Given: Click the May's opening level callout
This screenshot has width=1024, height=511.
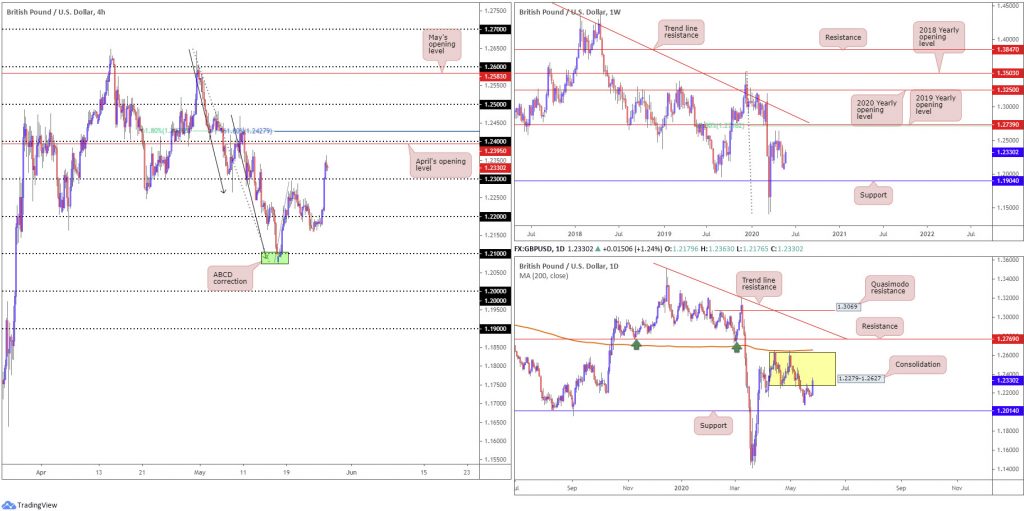Looking at the screenshot, I should click(443, 43).
